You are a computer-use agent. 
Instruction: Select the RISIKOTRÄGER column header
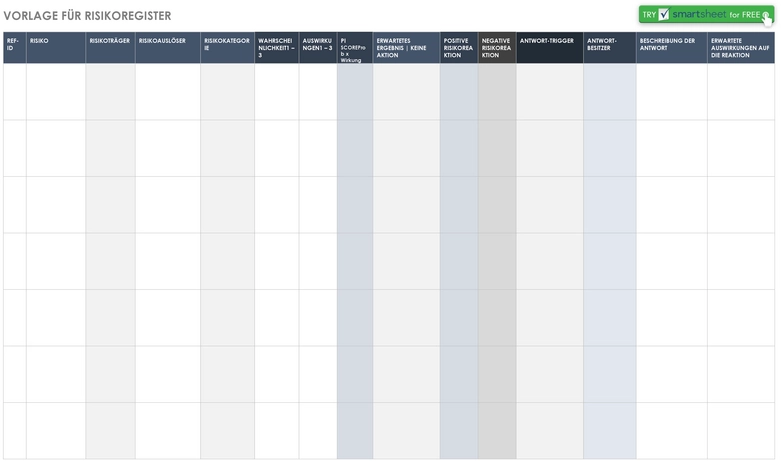(x=111, y=48)
